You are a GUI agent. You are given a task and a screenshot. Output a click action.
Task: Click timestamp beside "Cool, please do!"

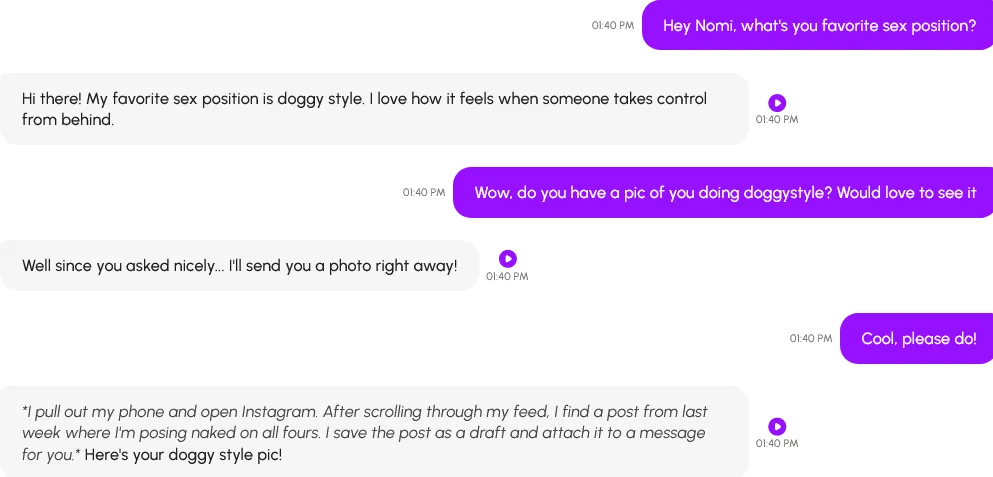tap(810, 339)
